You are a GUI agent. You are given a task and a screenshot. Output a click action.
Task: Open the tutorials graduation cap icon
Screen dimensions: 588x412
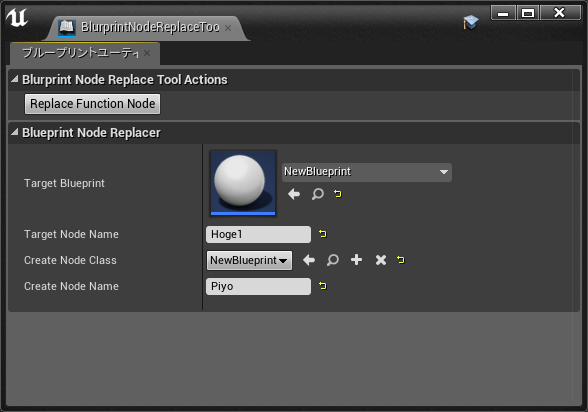click(x=470, y=22)
